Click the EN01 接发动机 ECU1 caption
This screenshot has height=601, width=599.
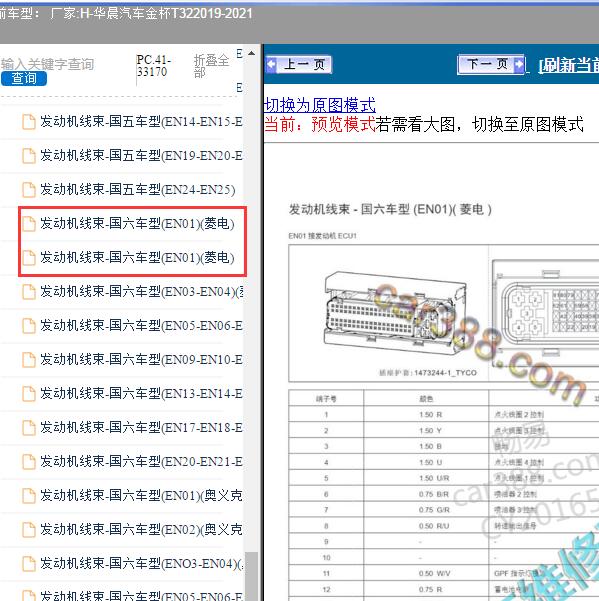pyautogui.click(x=322, y=236)
